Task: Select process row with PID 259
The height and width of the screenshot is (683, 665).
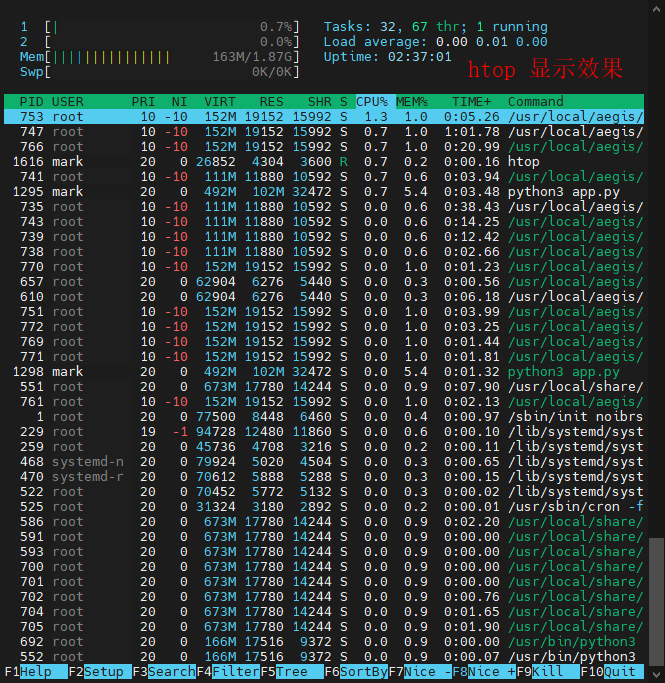Action: [324, 446]
